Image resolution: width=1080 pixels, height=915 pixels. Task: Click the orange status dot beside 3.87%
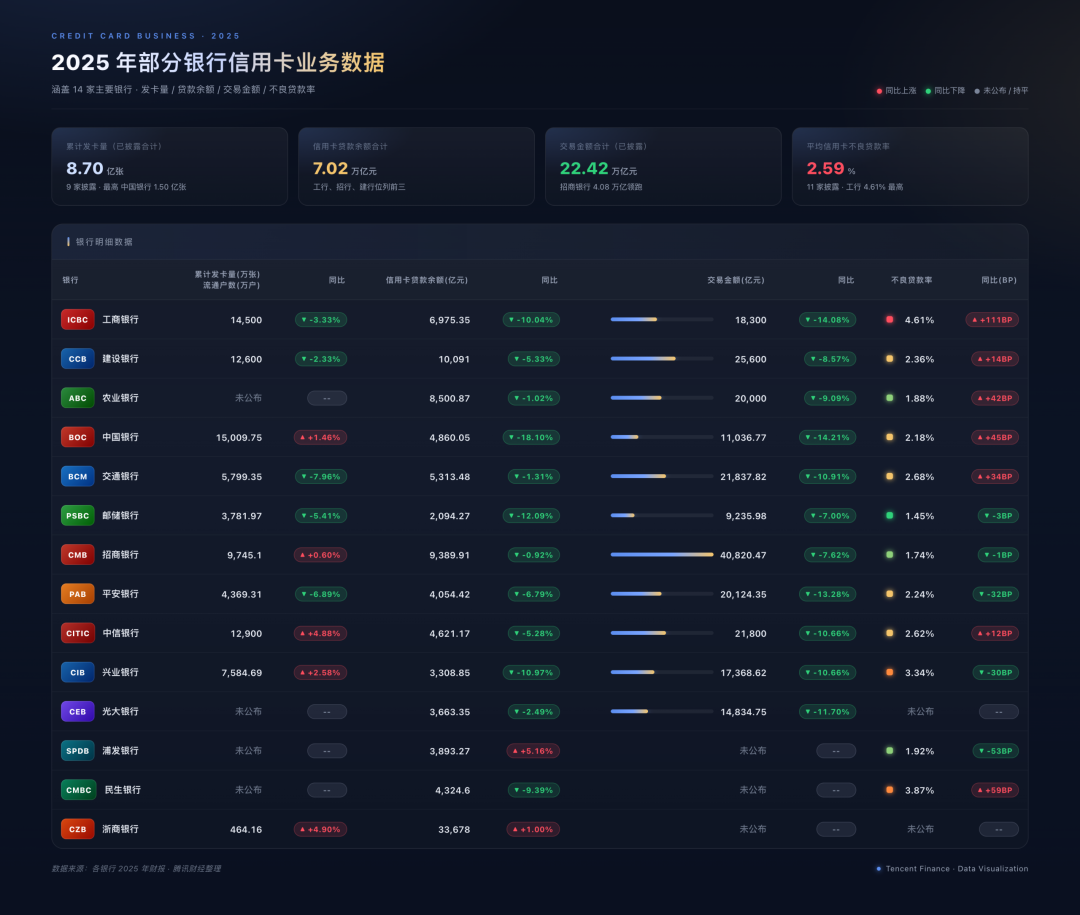click(890, 790)
